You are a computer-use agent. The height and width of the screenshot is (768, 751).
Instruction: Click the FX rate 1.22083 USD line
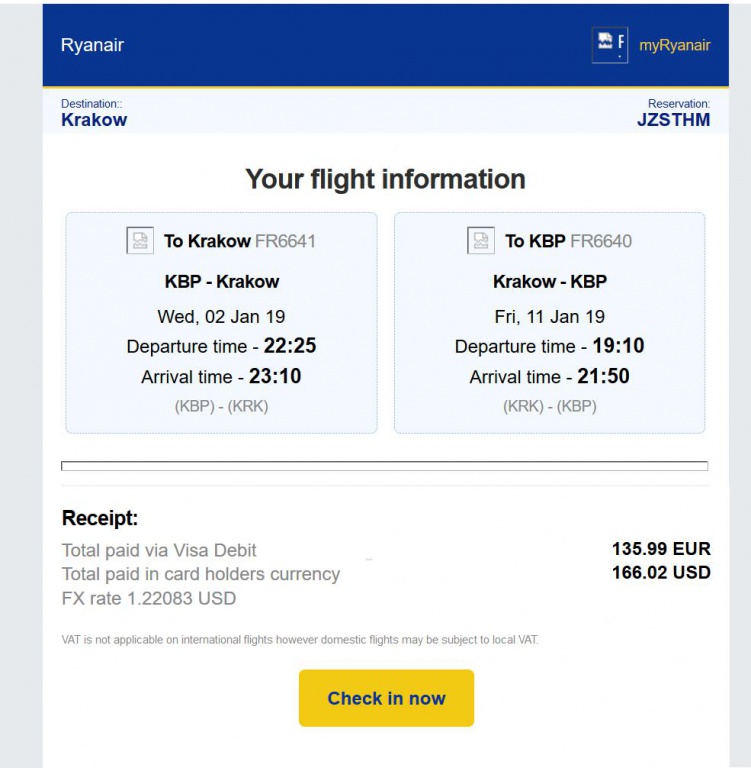[x=149, y=599]
